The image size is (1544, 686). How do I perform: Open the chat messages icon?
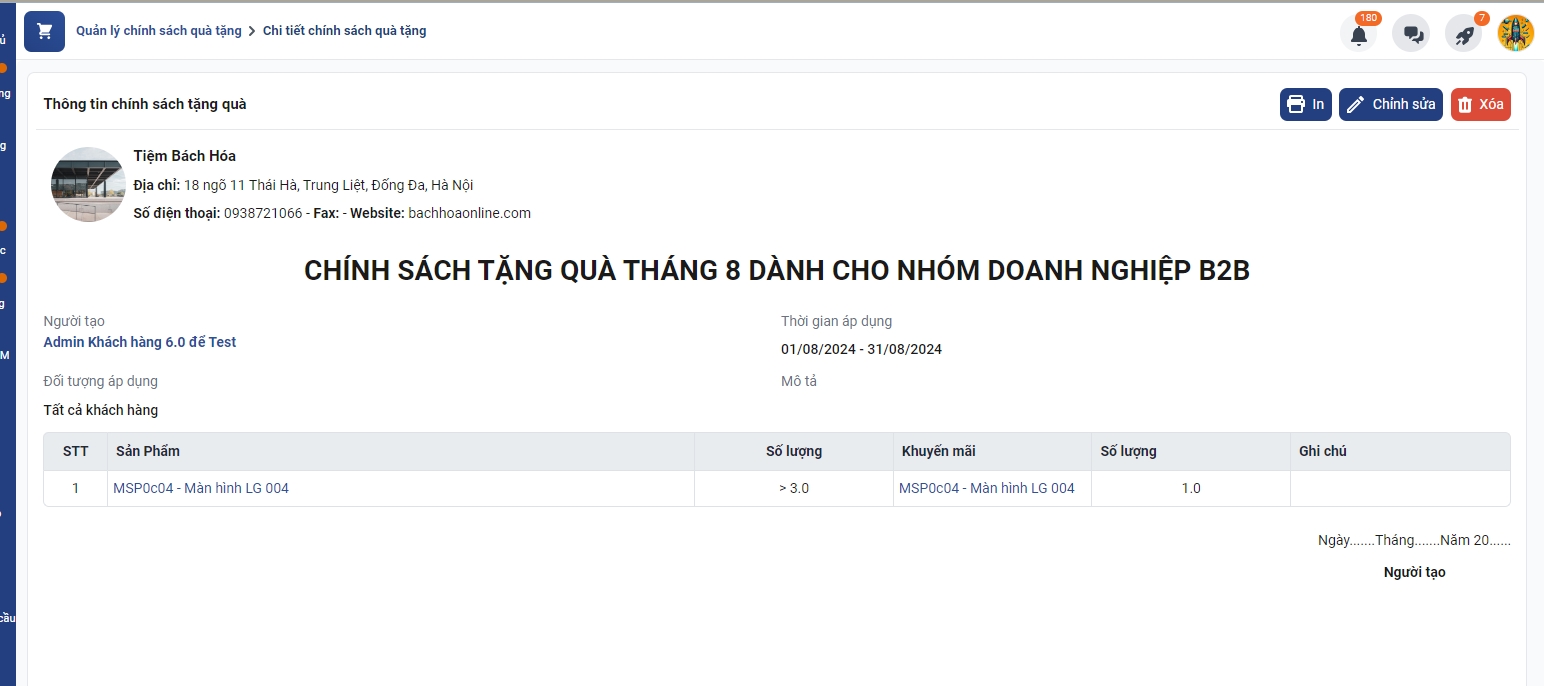[x=1413, y=34]
